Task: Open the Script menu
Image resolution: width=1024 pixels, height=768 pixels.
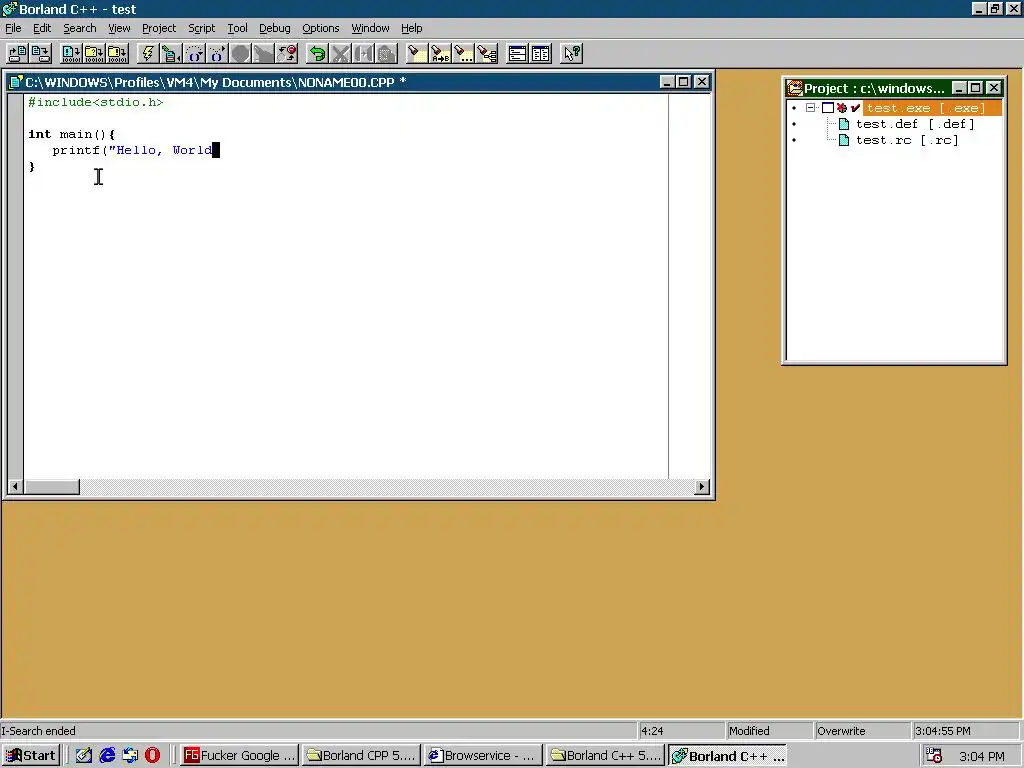Action: coord(201,28)
